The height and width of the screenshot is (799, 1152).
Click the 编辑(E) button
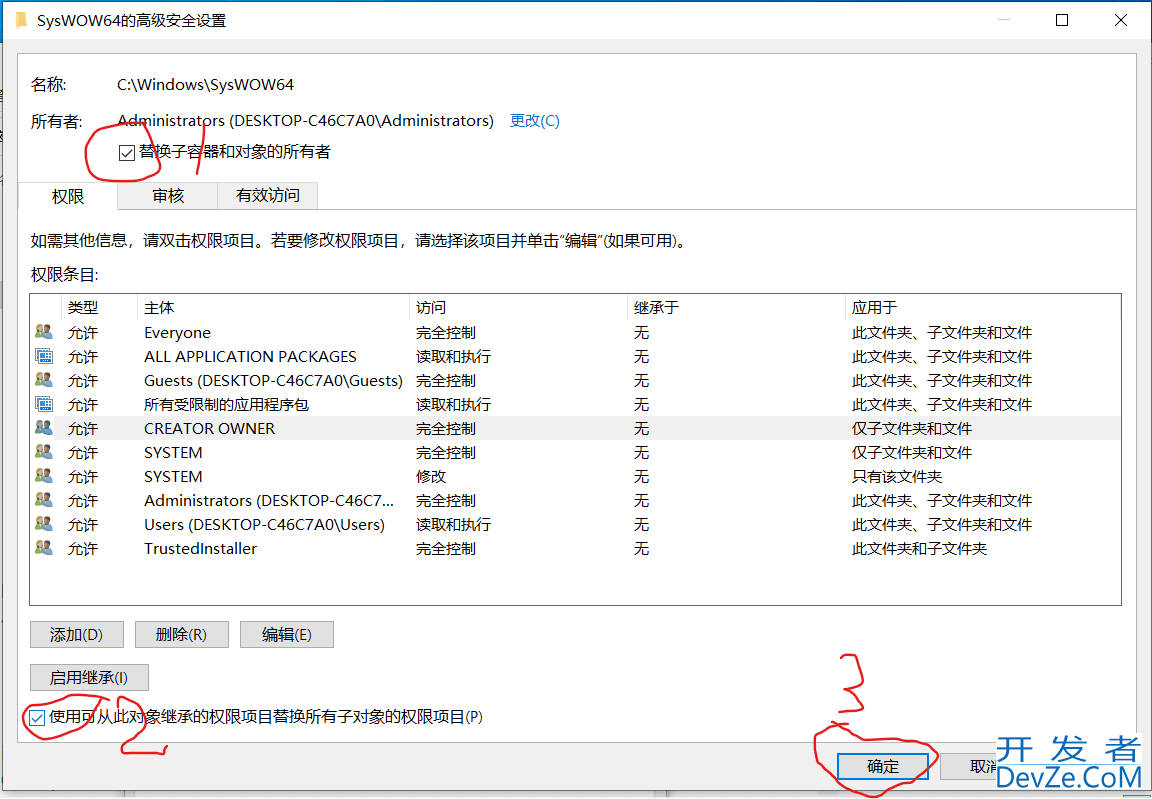(x=287, y=634)
